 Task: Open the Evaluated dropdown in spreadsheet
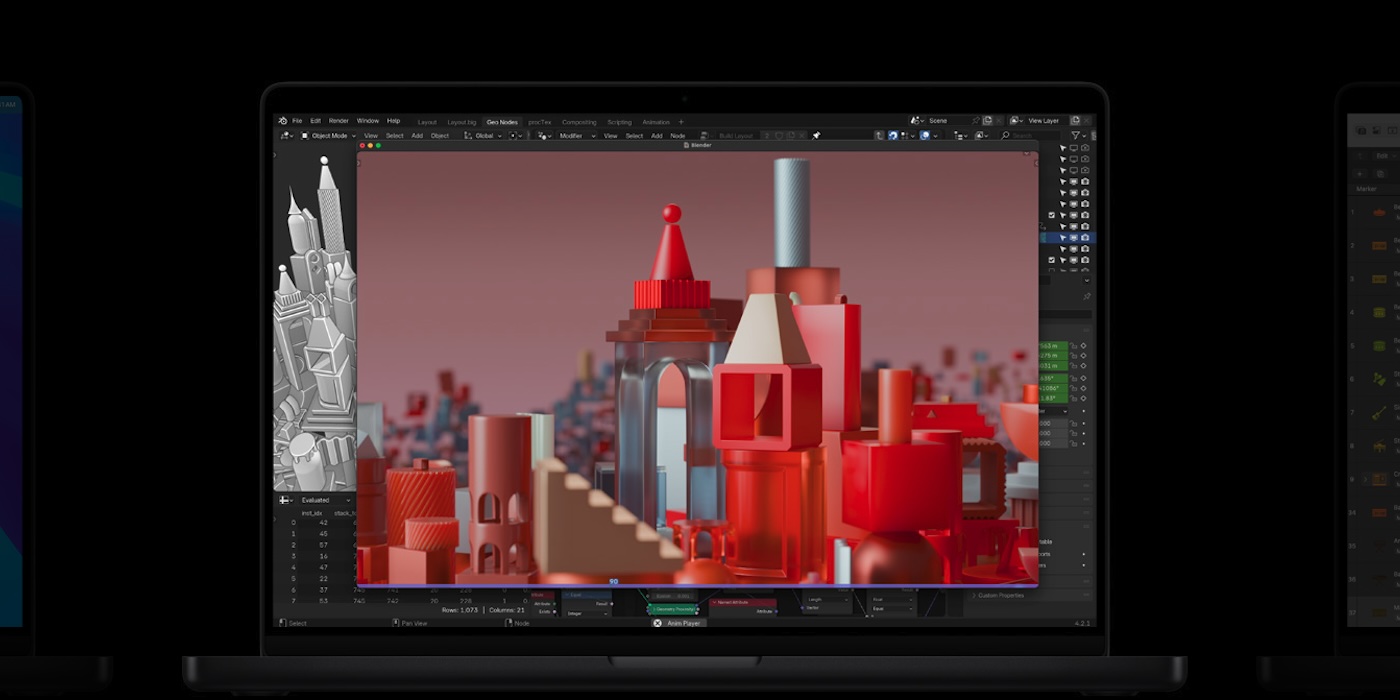point(320,500)
